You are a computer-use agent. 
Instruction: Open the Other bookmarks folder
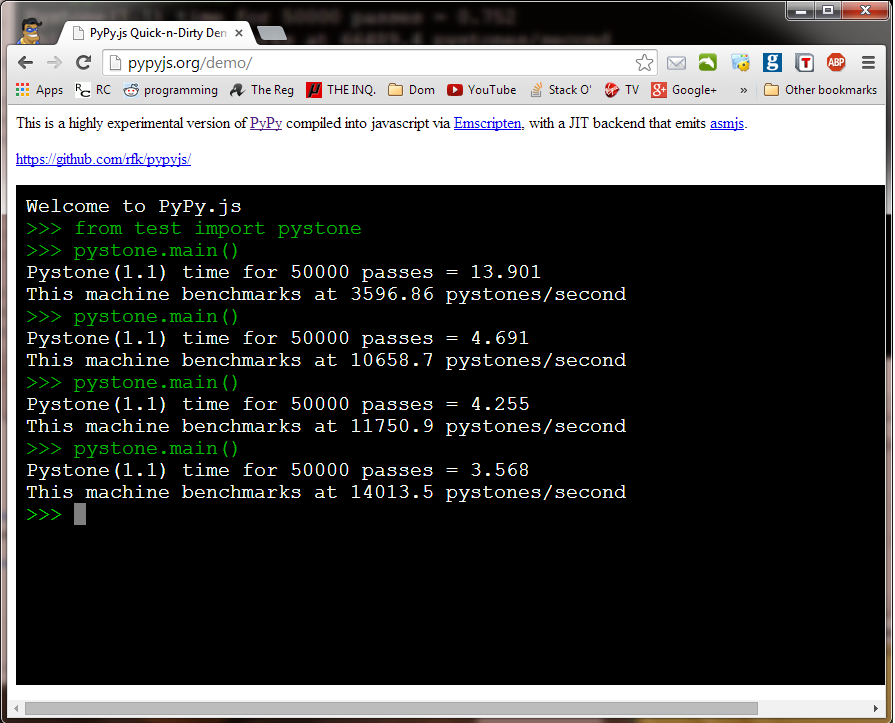tap(820, 90)
